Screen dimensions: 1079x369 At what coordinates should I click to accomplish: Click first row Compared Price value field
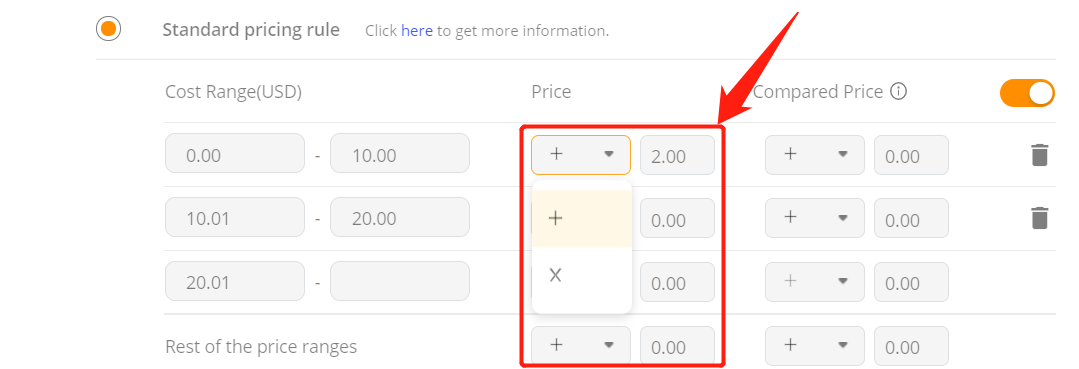coord(911,155)
